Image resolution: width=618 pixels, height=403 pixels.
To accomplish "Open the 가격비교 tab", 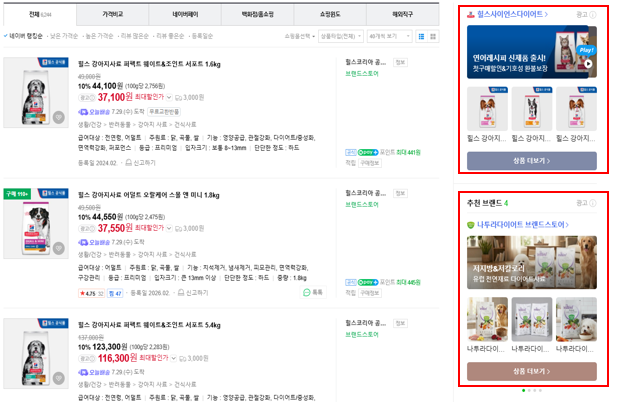I will 112,15.
